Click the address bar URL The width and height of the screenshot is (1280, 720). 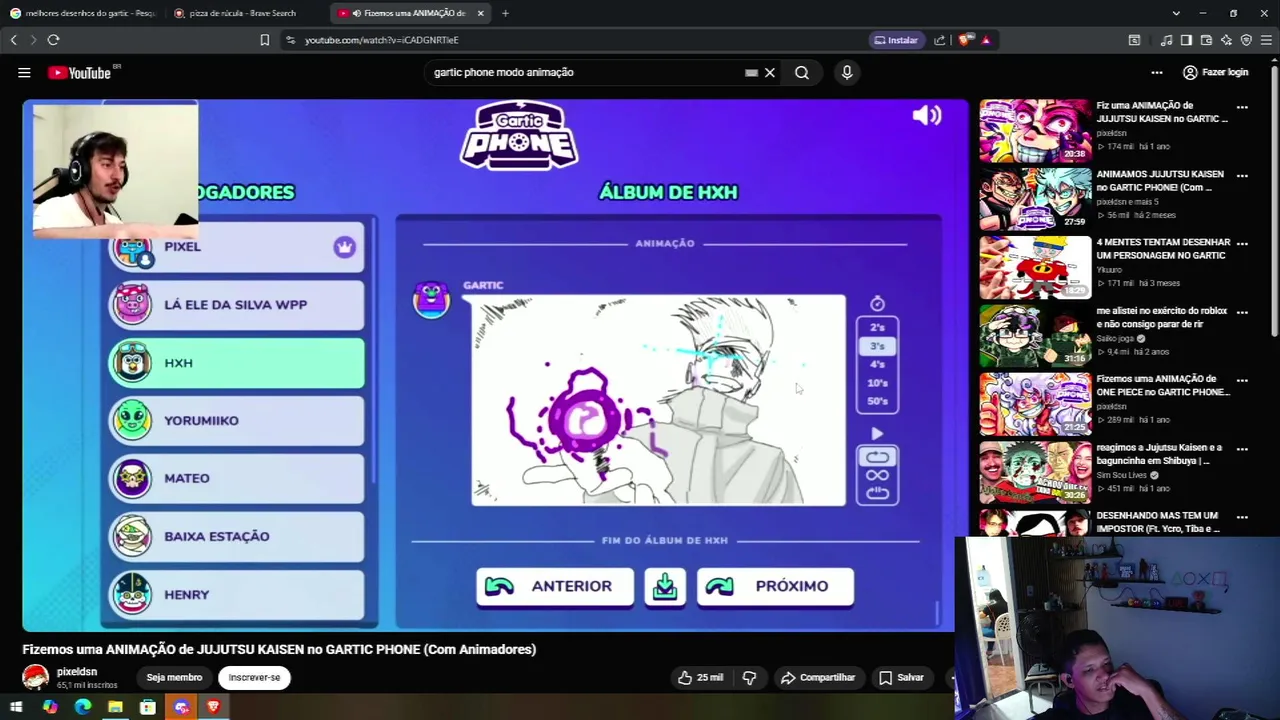click(x=381, y=40)
